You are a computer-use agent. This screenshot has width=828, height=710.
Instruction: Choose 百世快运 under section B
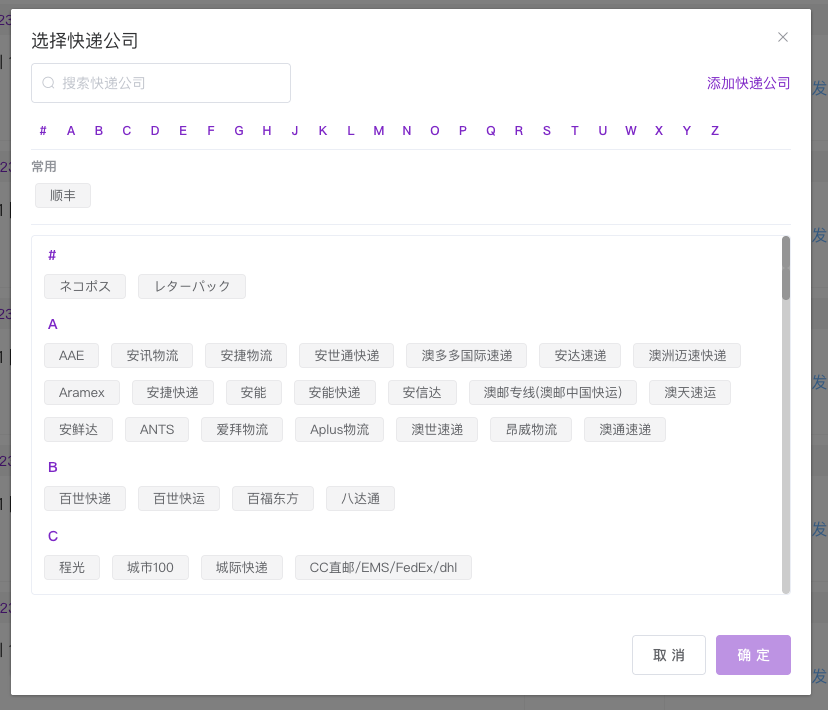point(179,498)
